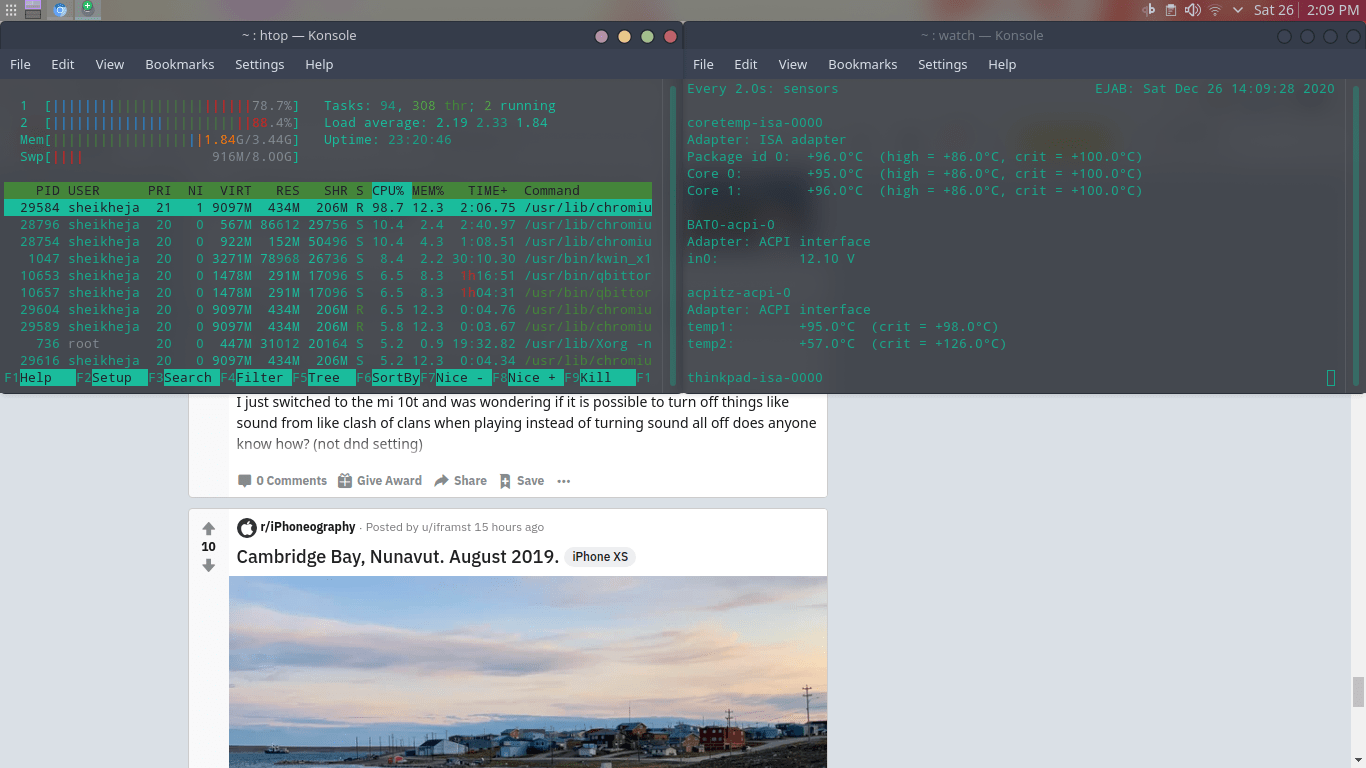Screen dimensions: 1366x768
Task: Open the application launcher grid icon
Action: pyautogui.click(x=11, y=10)
